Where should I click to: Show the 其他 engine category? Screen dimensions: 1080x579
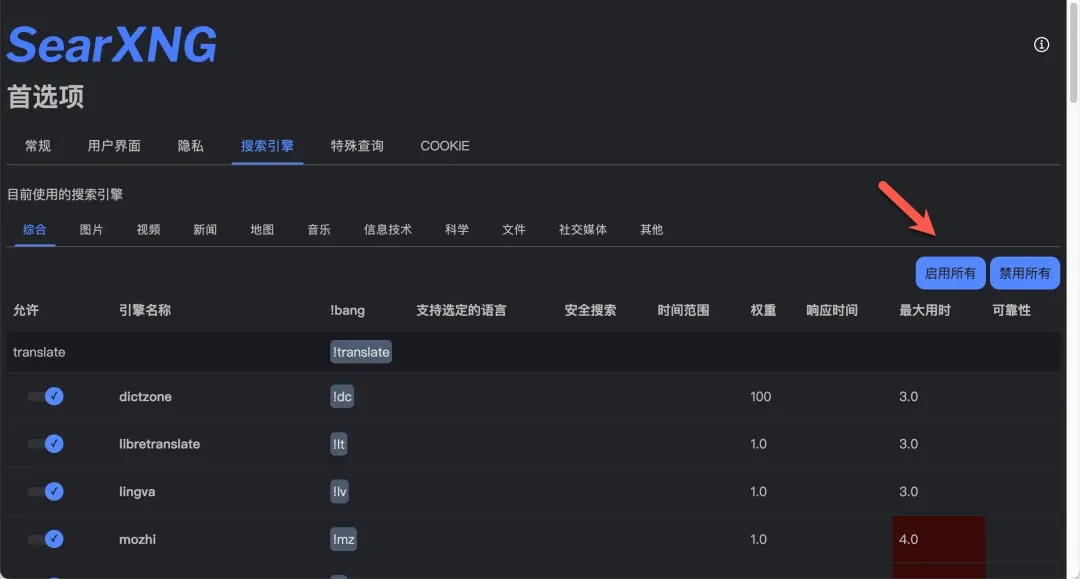click(651, 229)
